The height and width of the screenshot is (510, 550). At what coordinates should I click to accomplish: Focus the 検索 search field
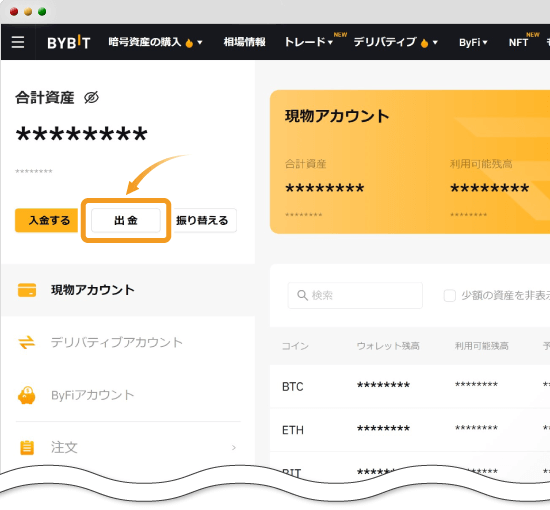(x=355, y=295)
